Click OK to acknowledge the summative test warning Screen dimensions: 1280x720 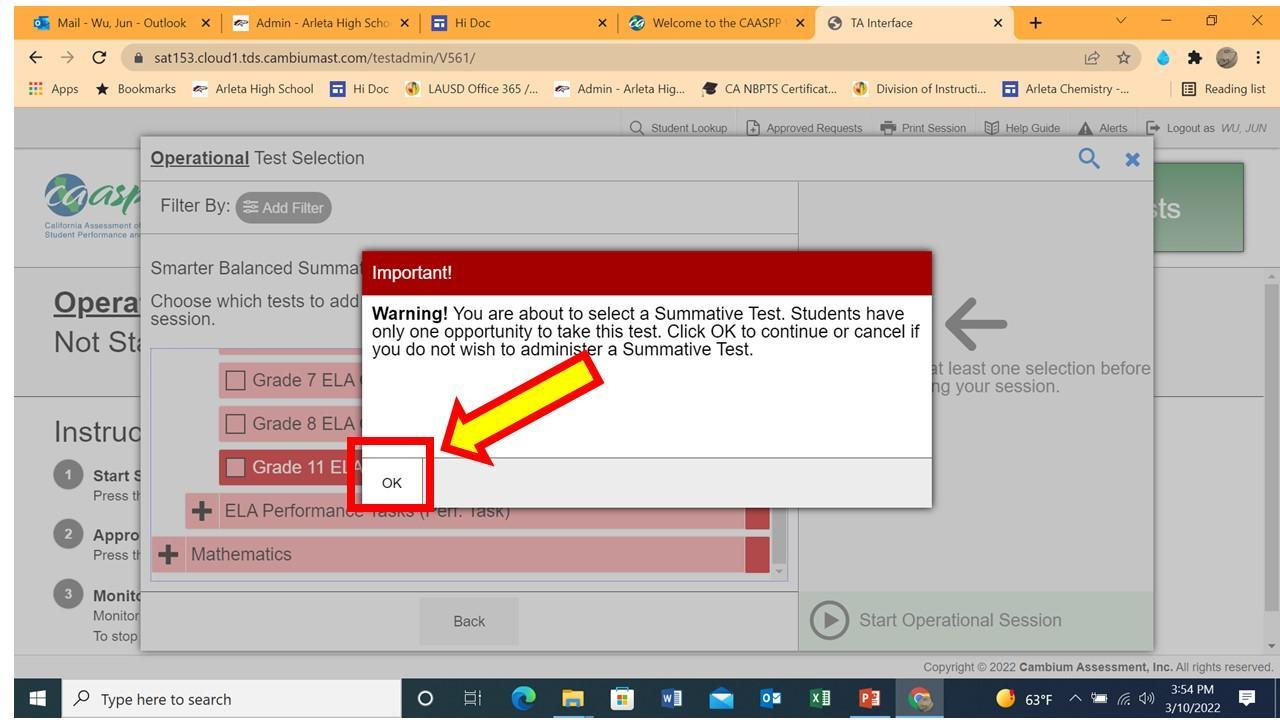[x=391, y=482]
